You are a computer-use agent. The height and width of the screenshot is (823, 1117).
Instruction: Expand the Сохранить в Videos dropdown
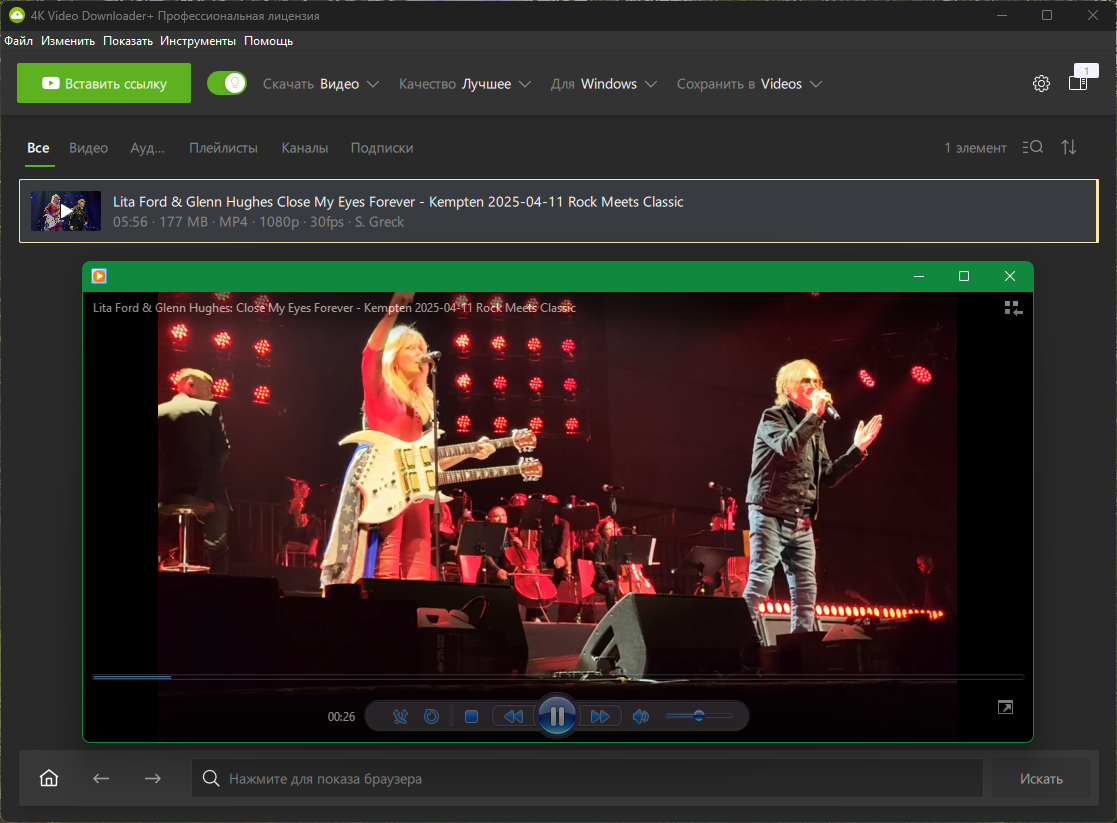pyautogui.click(x=749, y=84)
